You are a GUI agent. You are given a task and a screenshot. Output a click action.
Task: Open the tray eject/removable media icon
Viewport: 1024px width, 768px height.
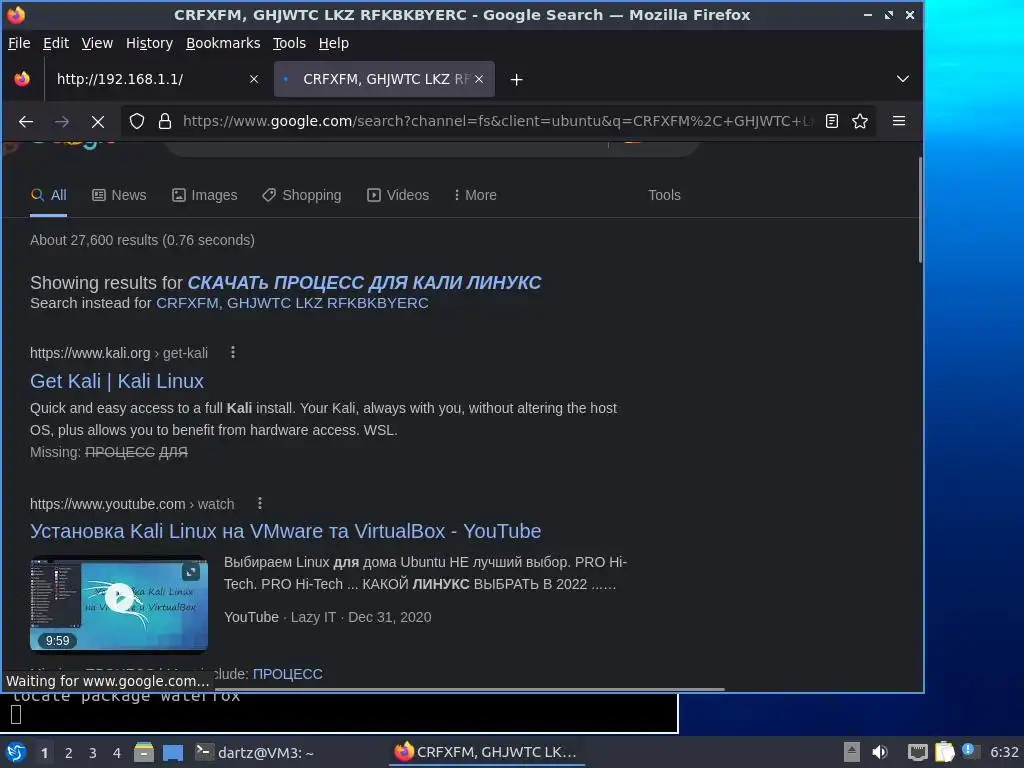(852, 752)
